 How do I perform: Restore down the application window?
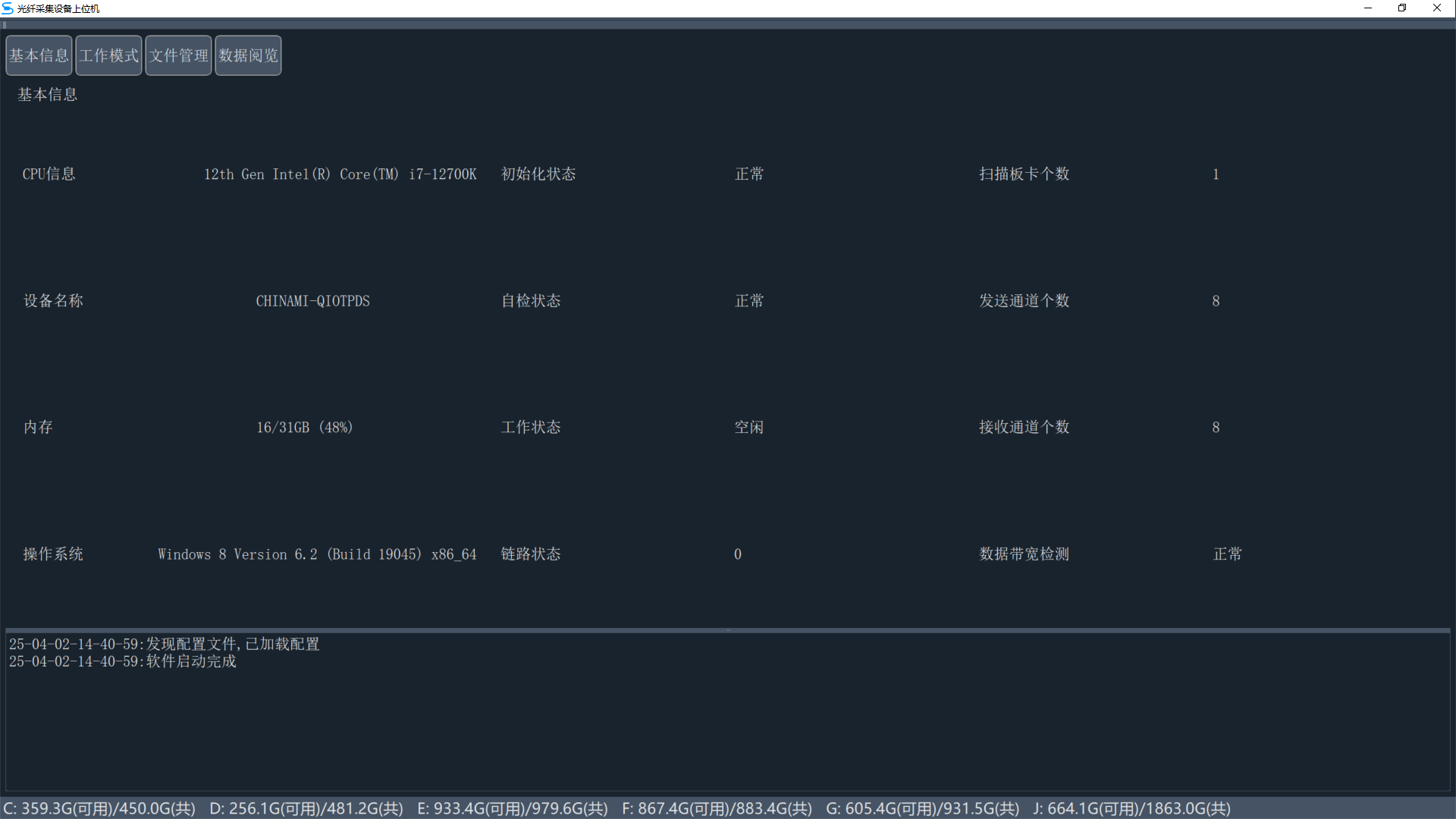pos(1402,8)
